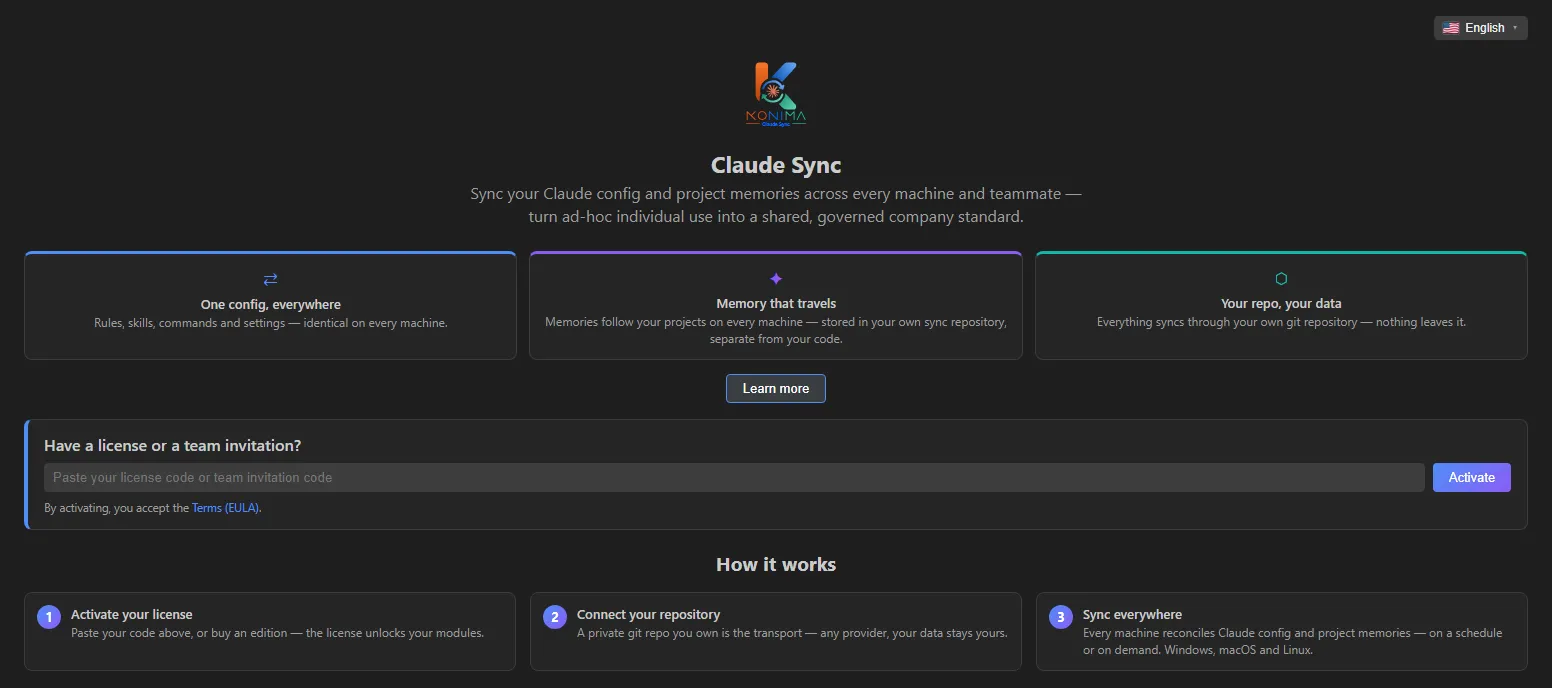This screenshot has height=688, width=1552.
Task: Focus the license code input field
Action: coord(734,477)
